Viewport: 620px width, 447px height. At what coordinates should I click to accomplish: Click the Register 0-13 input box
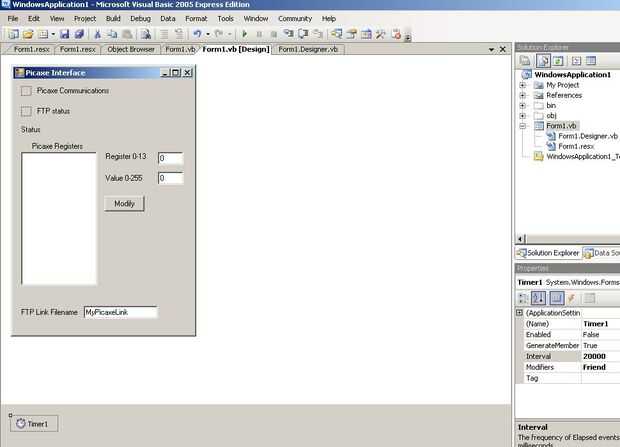point(170,158)
